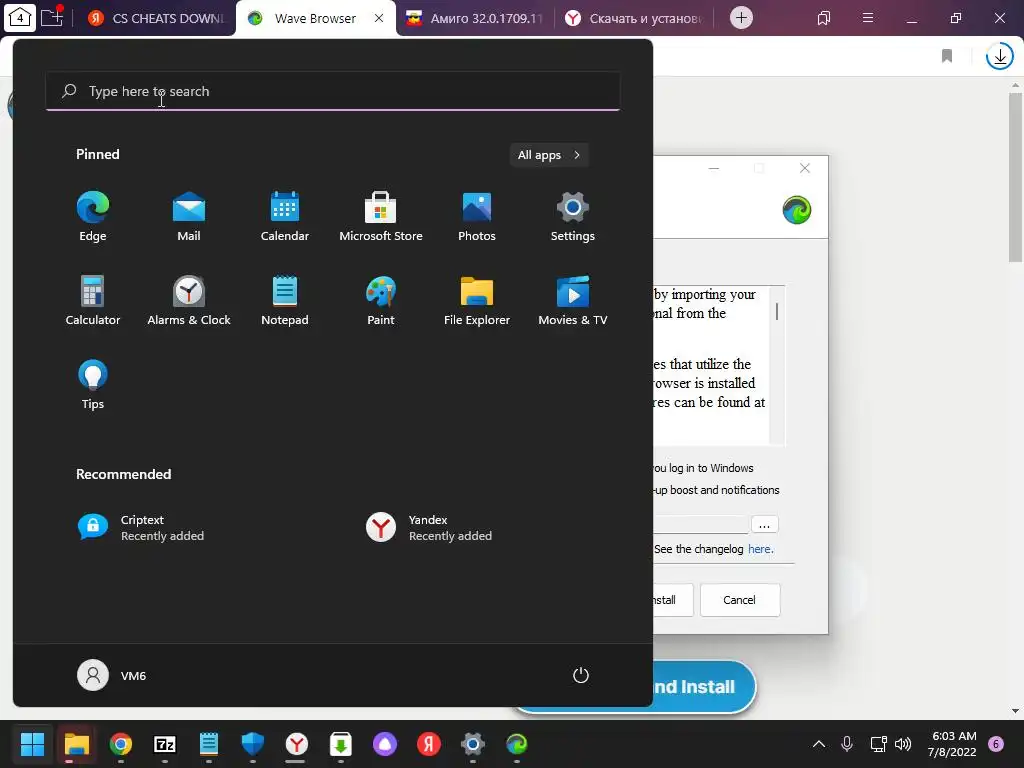Open the Settings gear on taskbar
Screen dimensions: 1024x768
point(473,744)
